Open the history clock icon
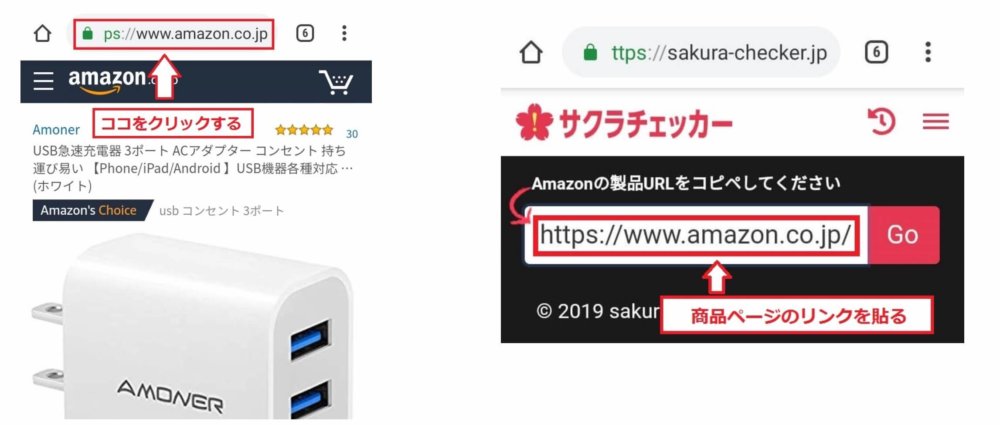 [882, 121]
